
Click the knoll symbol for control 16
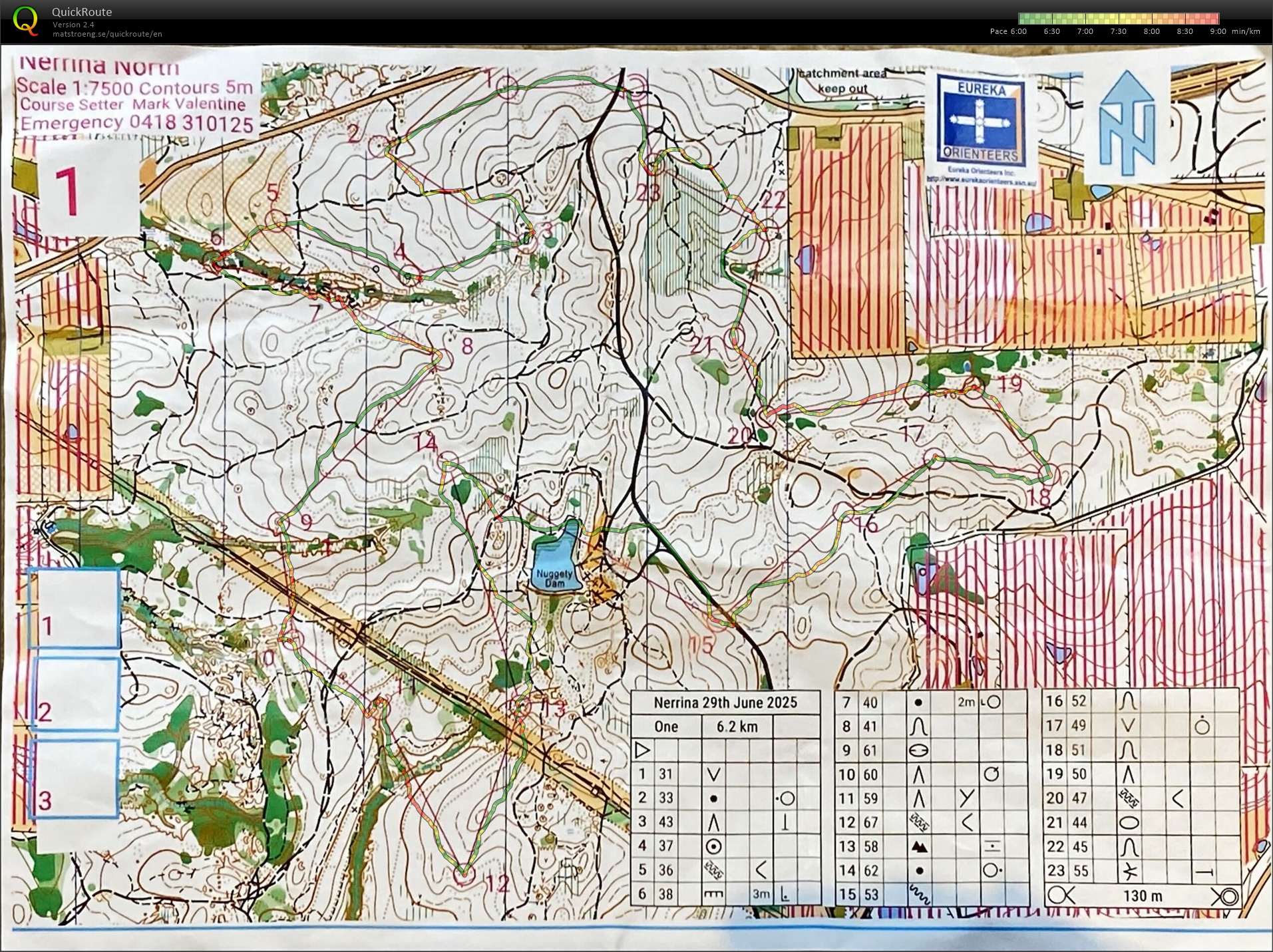[x=1127, y=701]
